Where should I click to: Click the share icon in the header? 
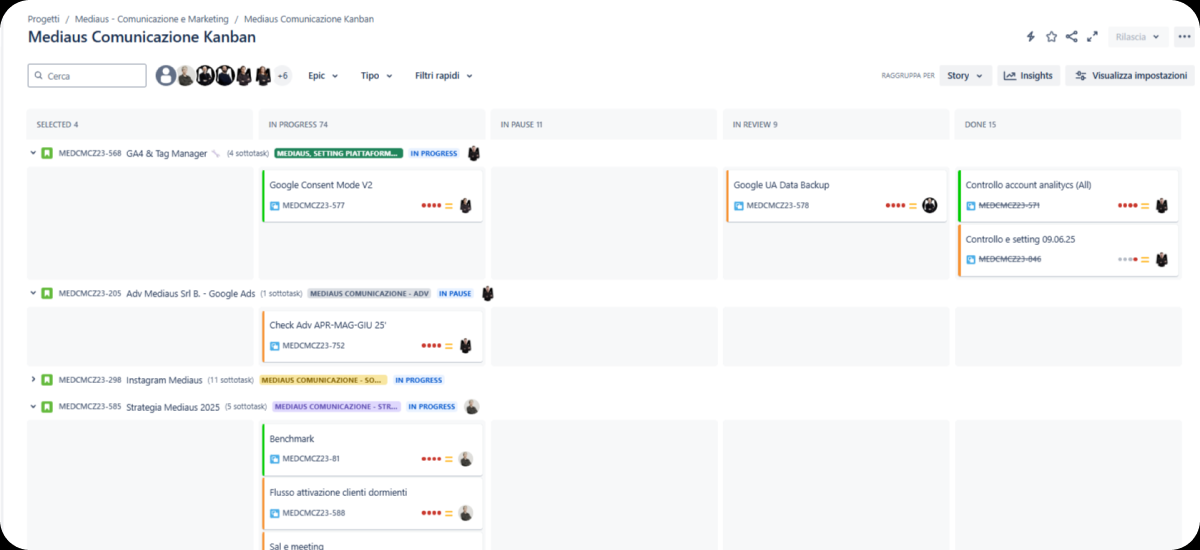1072,37
